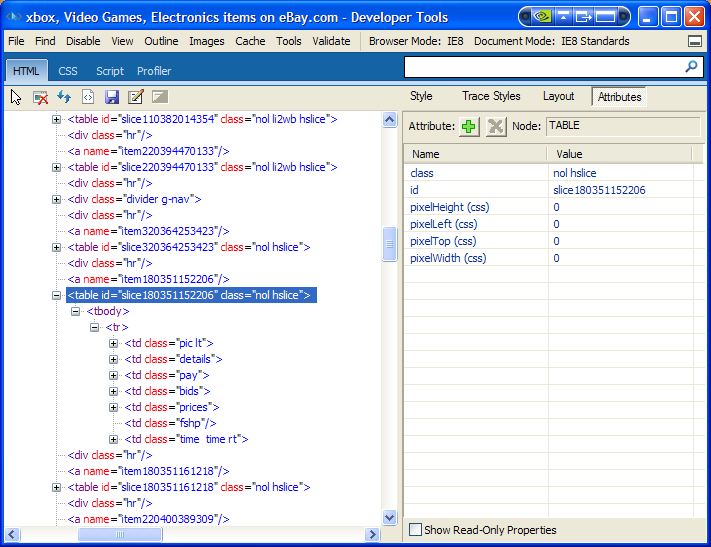
Task: Switch to the Profiler tab
Action: point(154,71)
